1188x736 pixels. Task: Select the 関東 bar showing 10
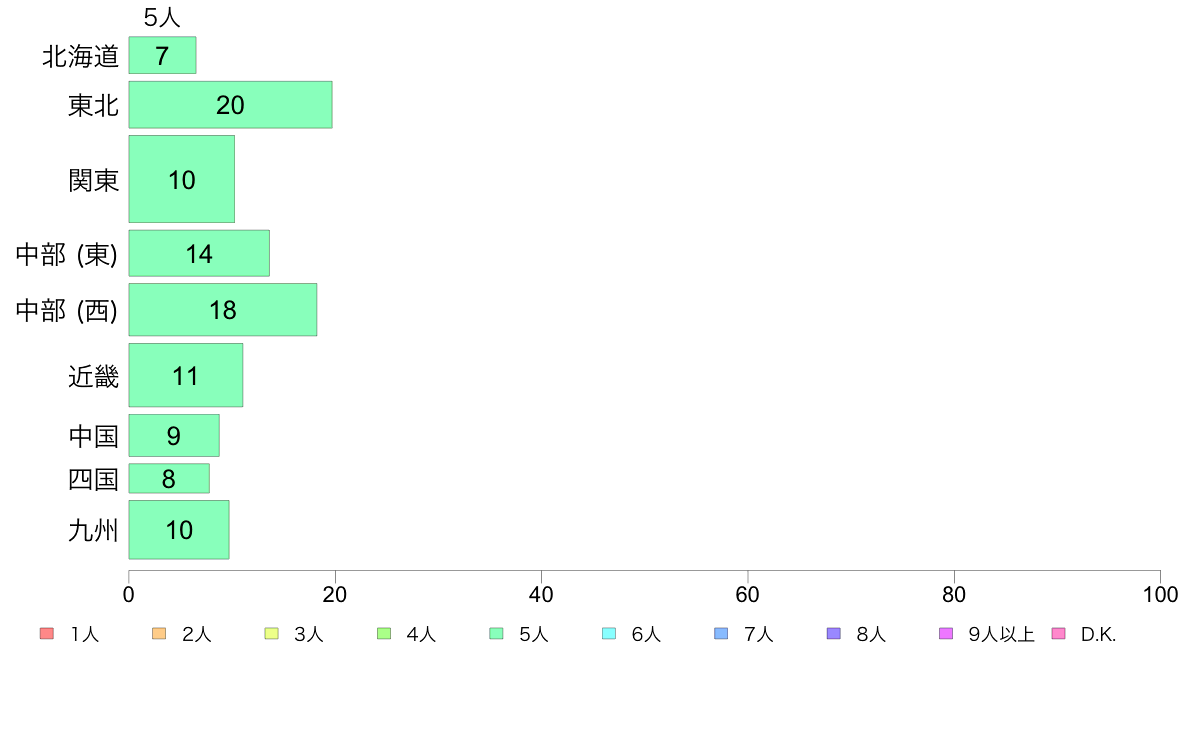coord(182,179)
